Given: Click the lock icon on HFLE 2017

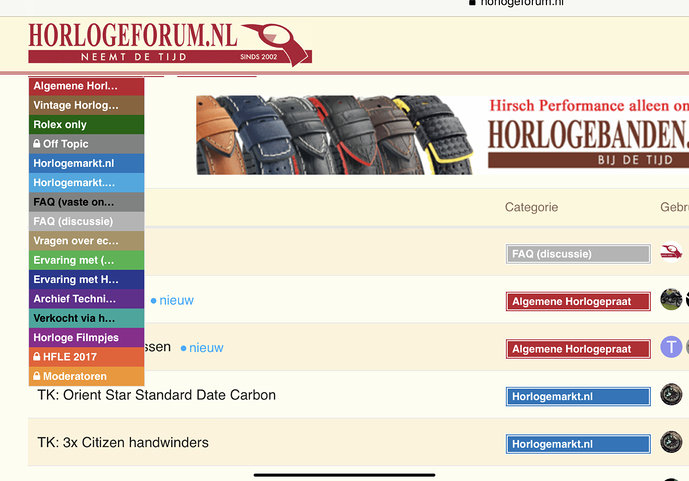Looking at the screenshot, I should point(37,356).
